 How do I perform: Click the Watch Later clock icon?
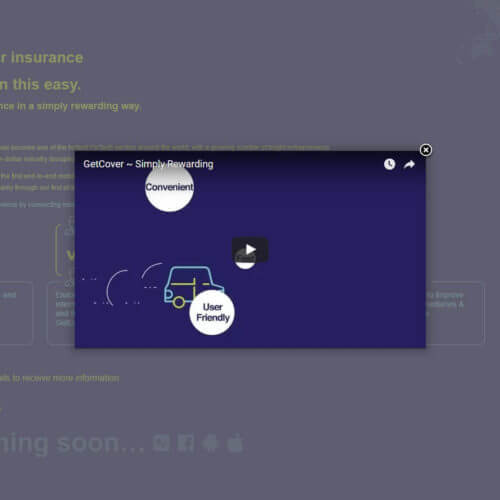point(389,164)
